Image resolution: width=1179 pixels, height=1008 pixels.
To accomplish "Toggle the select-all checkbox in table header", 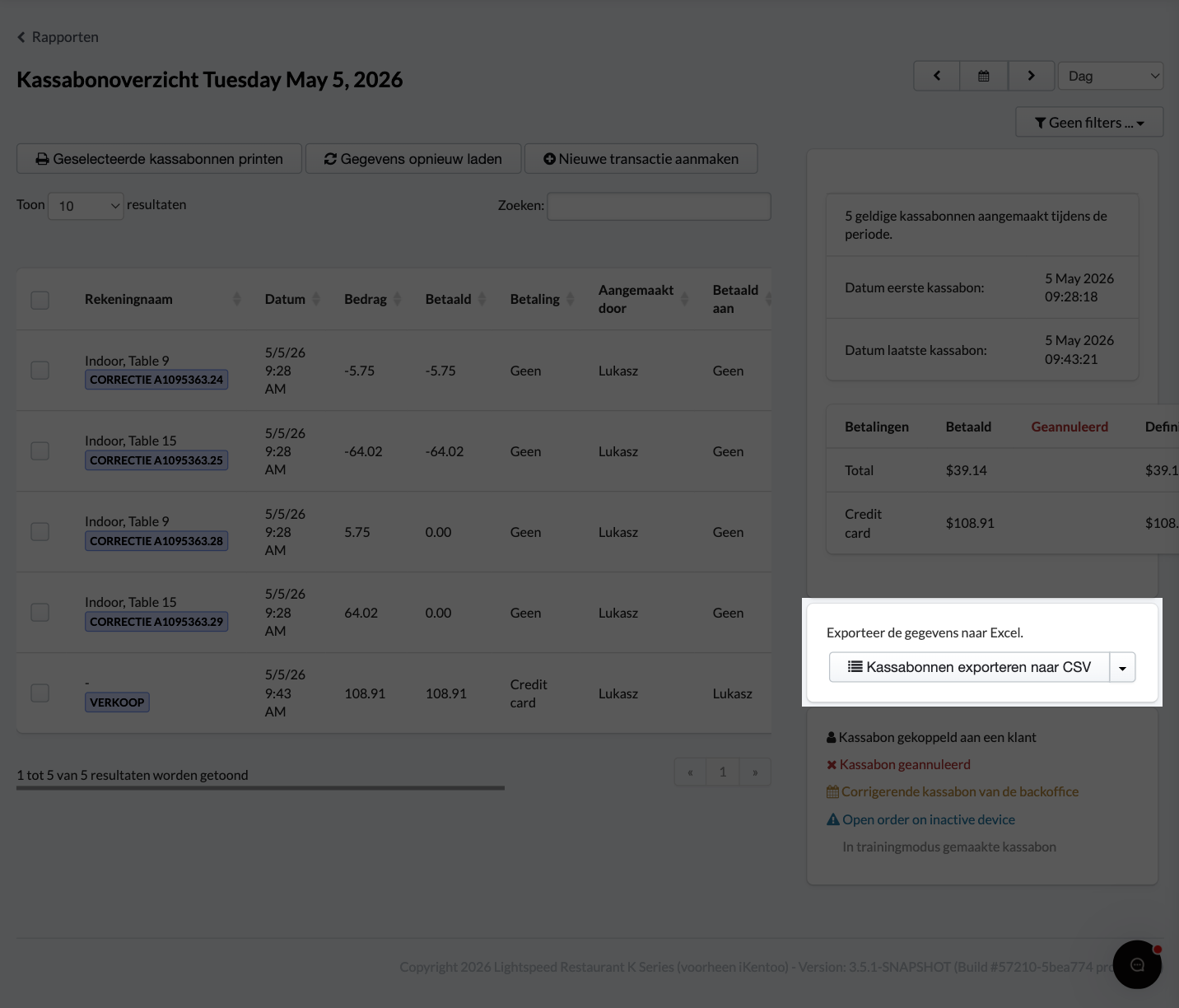I will pyautogui.click(x=40, y=300).
